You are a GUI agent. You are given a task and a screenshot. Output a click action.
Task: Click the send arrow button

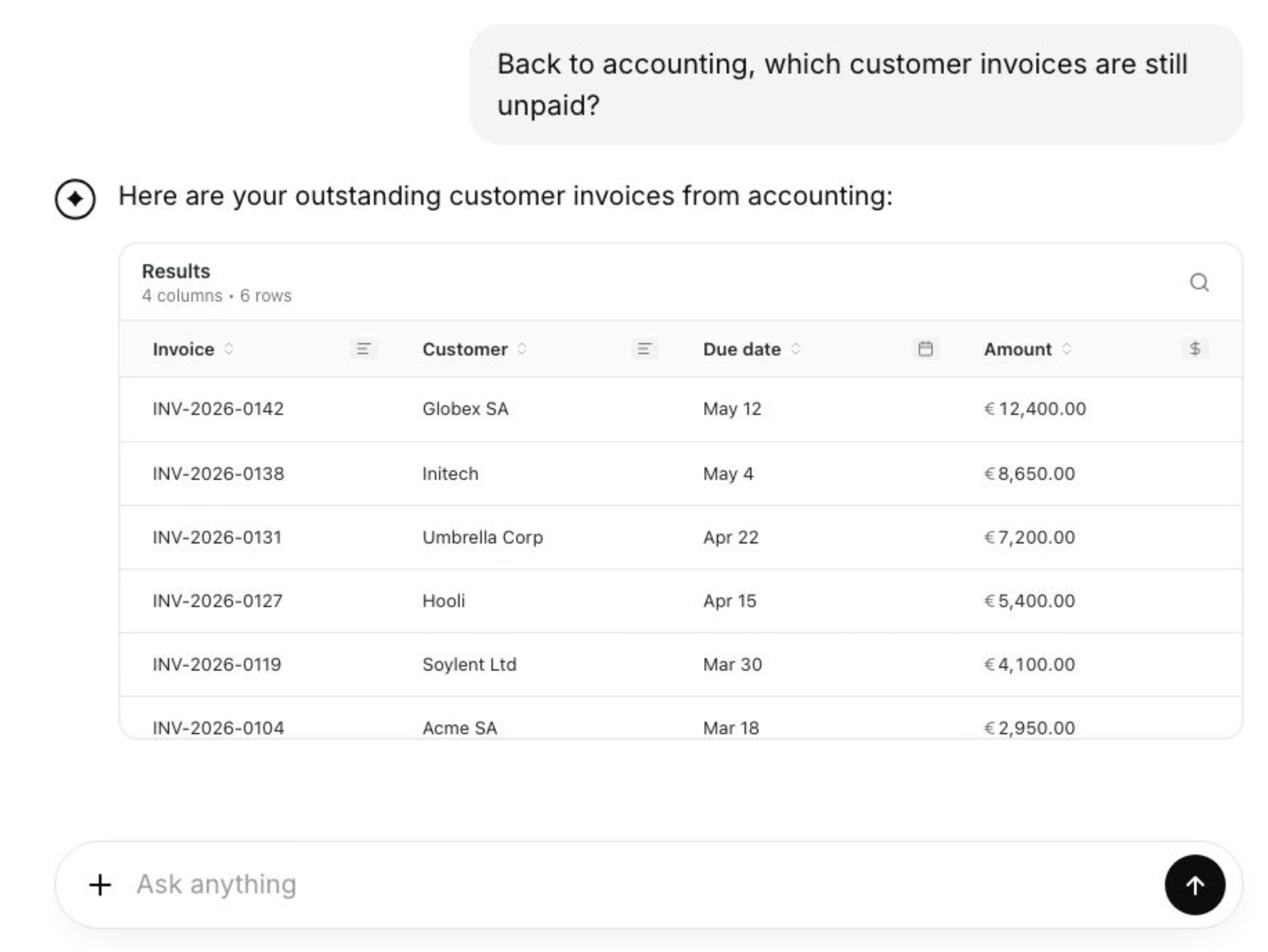[x=1194, y=884]
